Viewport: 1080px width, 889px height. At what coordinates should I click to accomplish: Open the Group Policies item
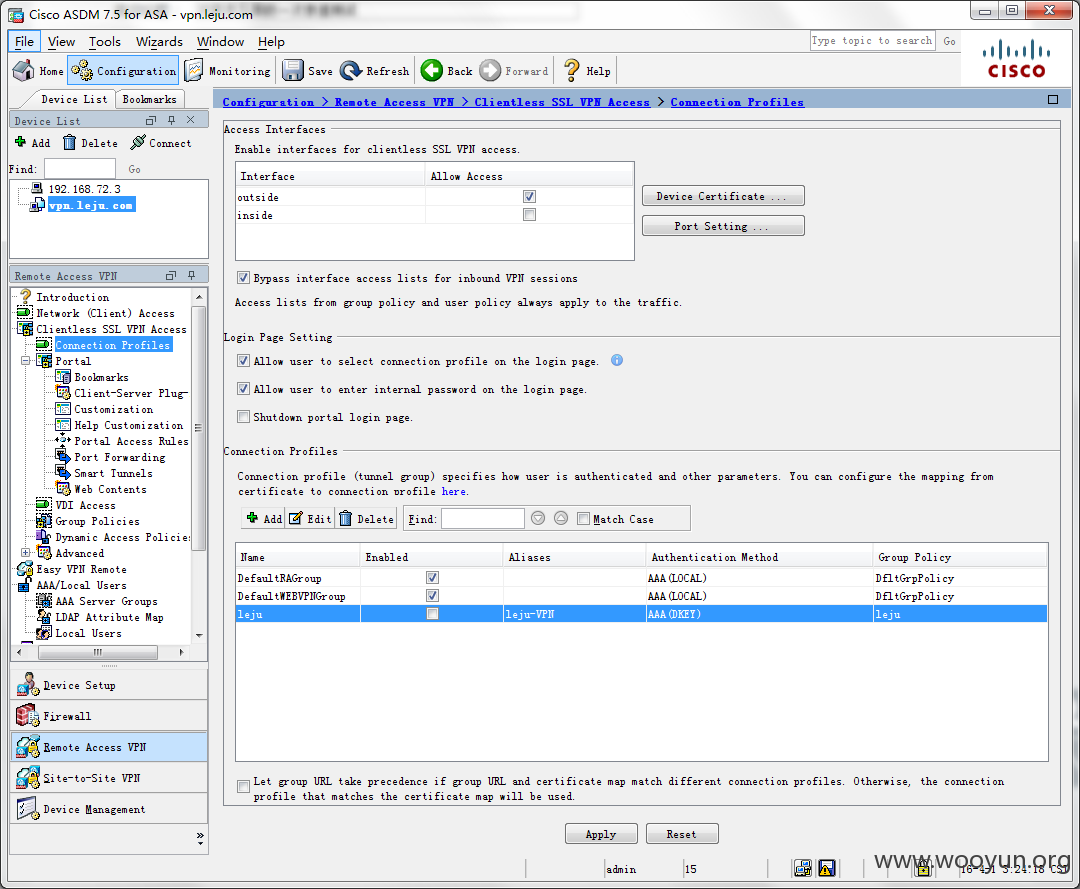97,521
